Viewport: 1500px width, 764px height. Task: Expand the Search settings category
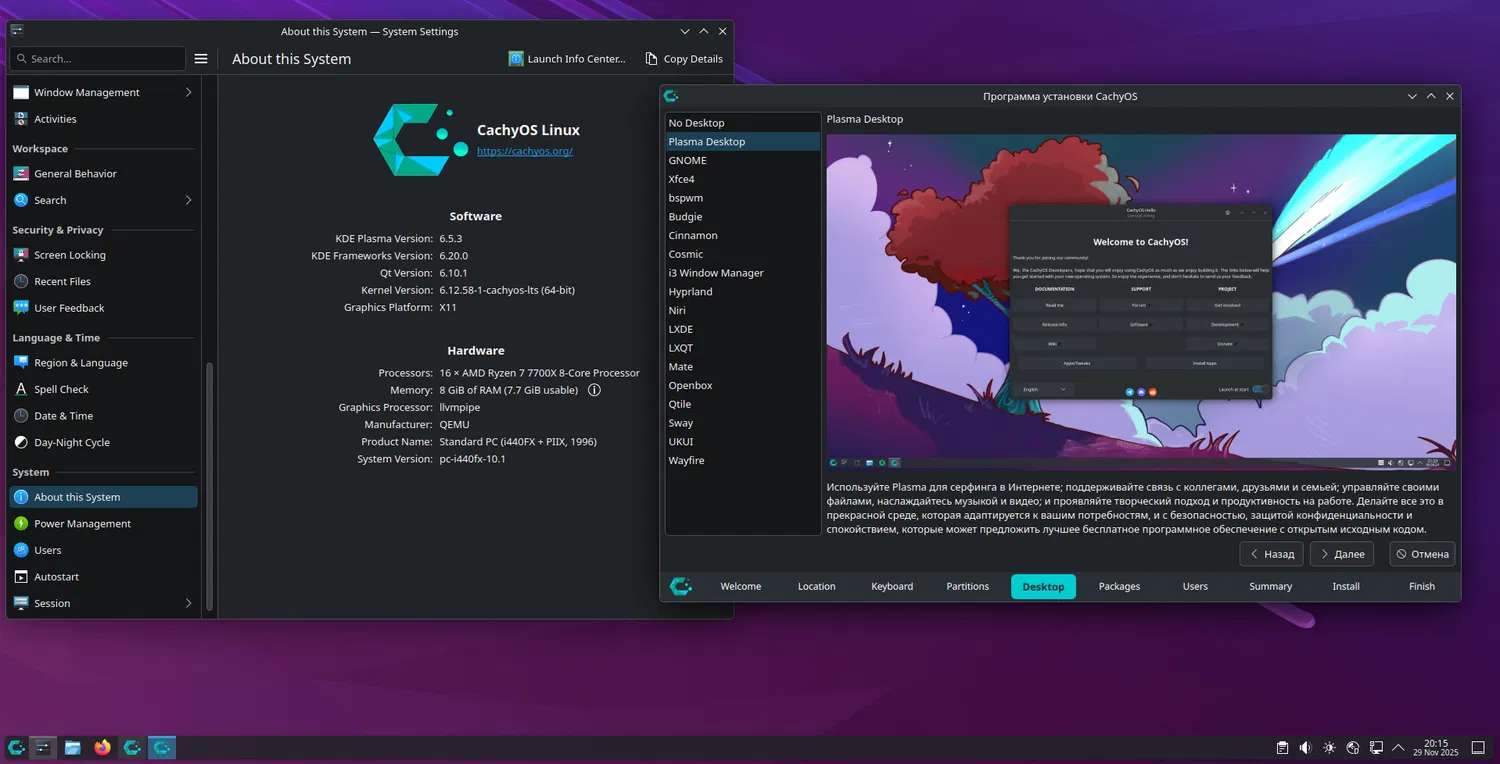click(x=103, y=200)
